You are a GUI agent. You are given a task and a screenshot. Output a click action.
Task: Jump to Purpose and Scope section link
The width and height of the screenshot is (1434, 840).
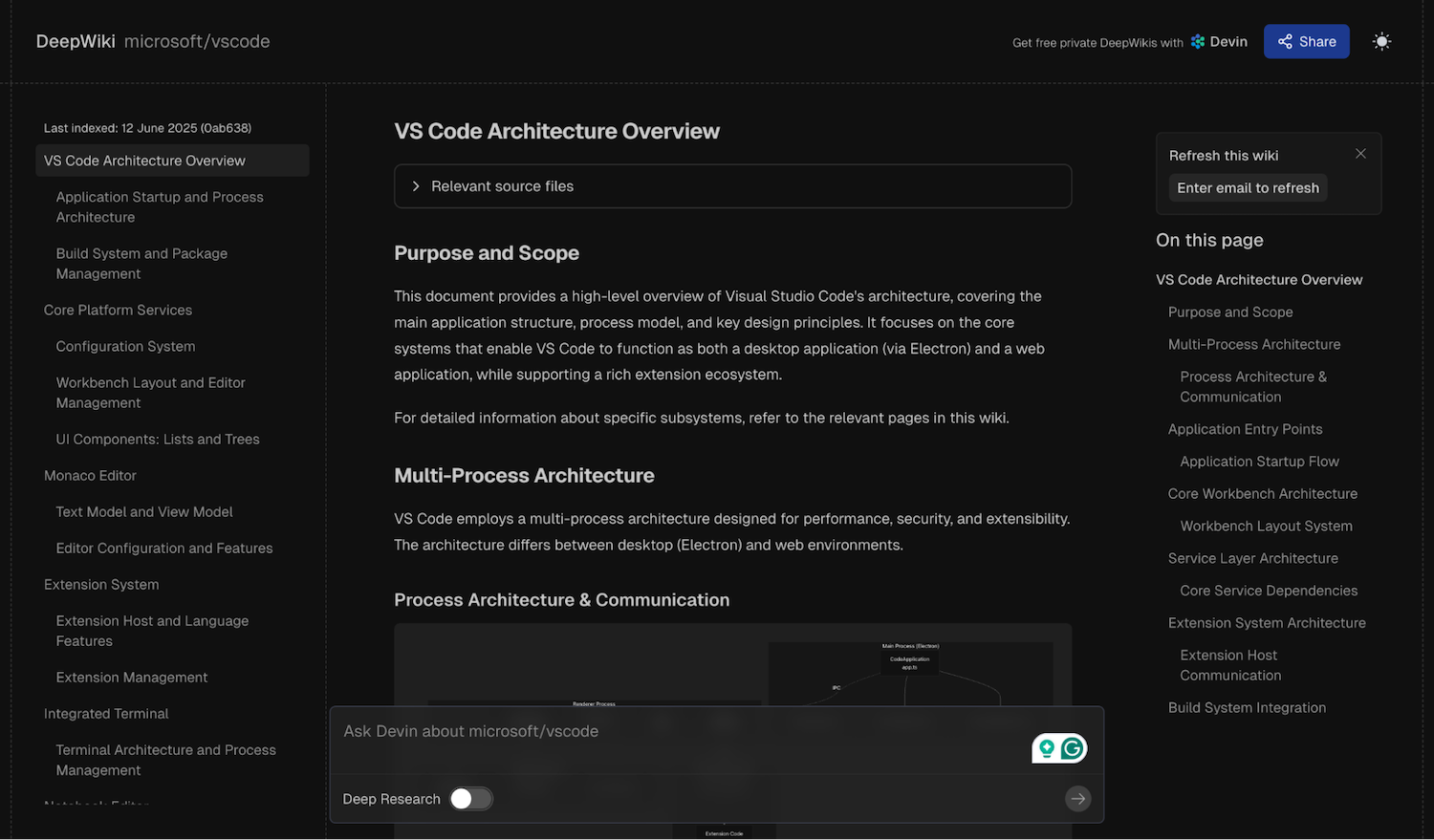(x=1230, y=312)
